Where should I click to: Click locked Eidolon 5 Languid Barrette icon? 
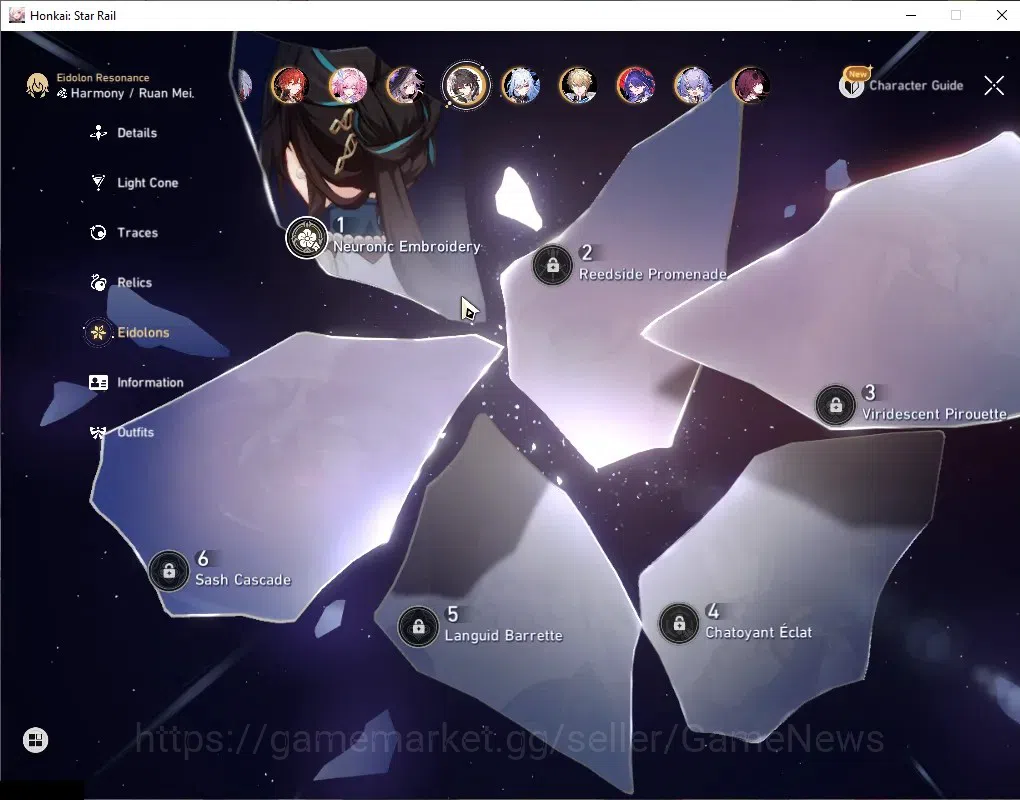coord(418,626)
